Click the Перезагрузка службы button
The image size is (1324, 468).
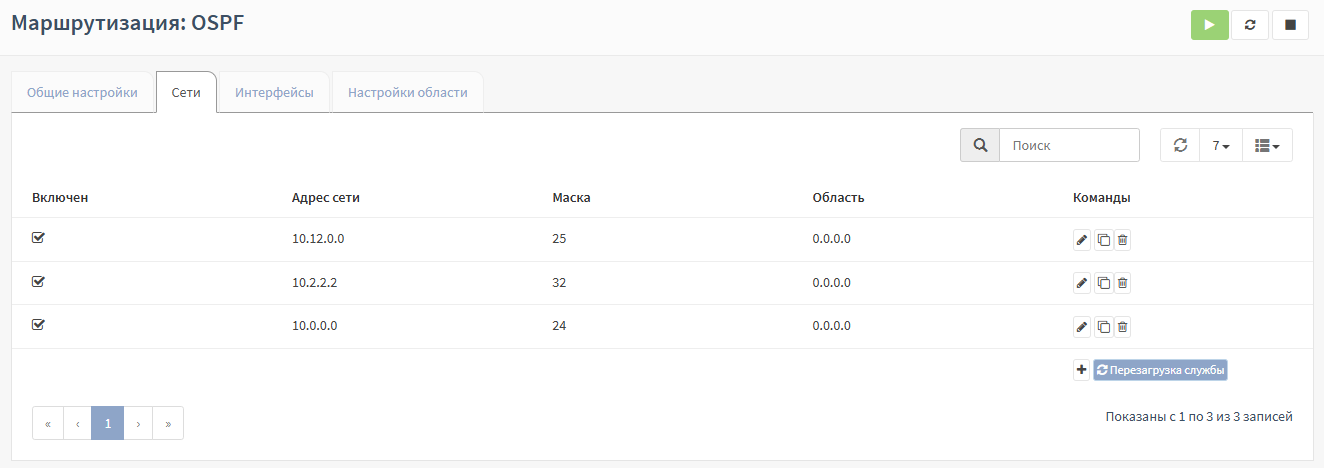click(x=1160, y=370)
